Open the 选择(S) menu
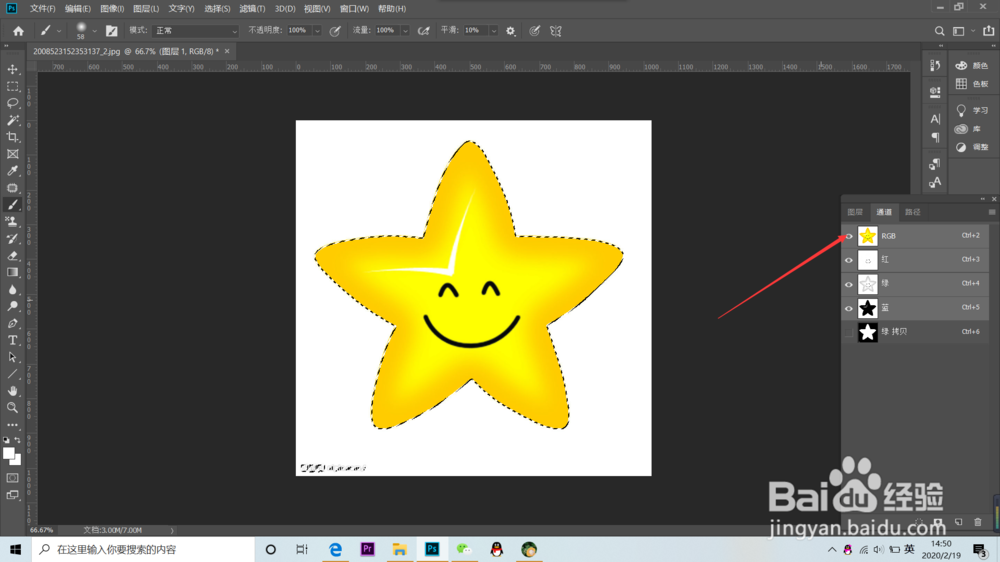 coord(217,8)
